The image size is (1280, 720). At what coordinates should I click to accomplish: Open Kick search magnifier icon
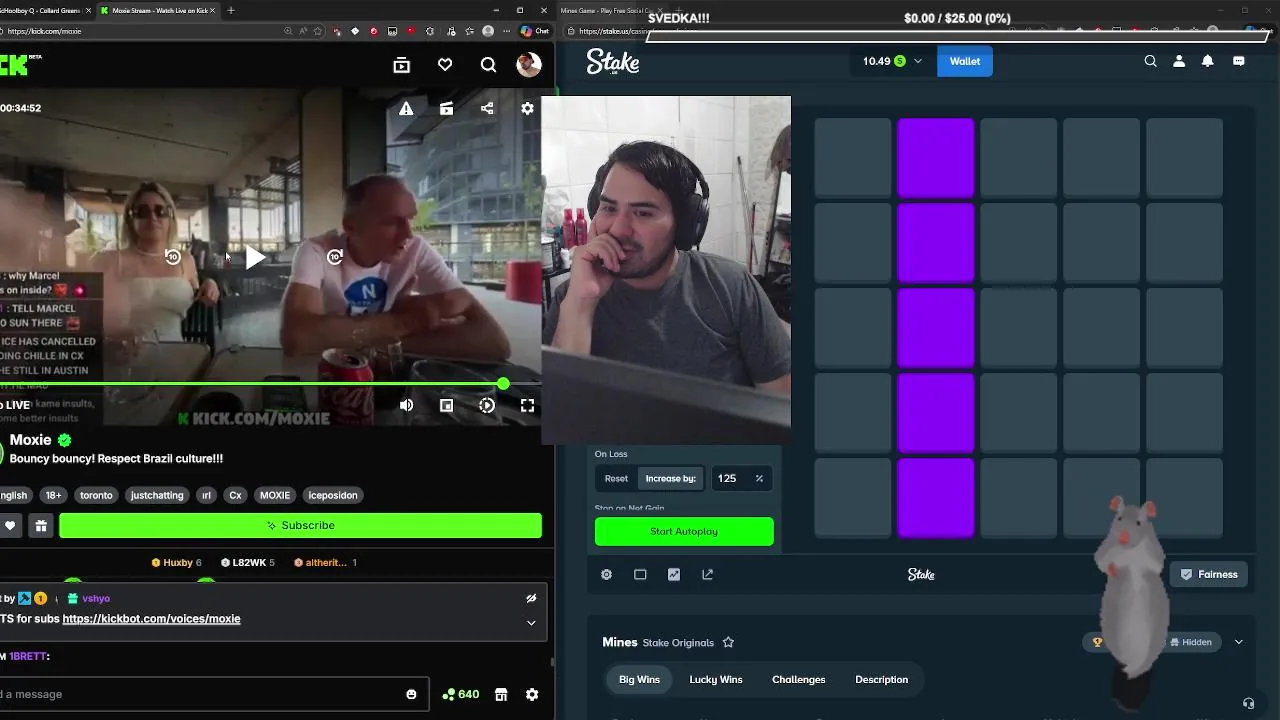pos(488,65)
